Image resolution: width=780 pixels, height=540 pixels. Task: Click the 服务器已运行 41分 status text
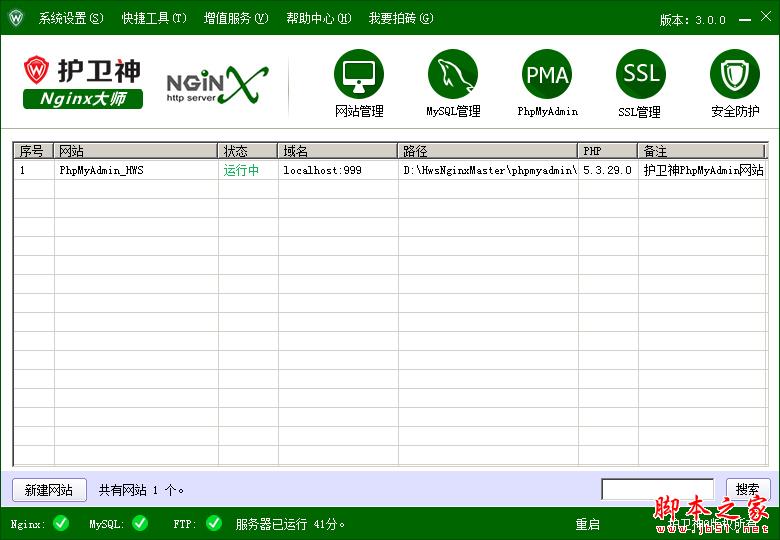point(291,524)
